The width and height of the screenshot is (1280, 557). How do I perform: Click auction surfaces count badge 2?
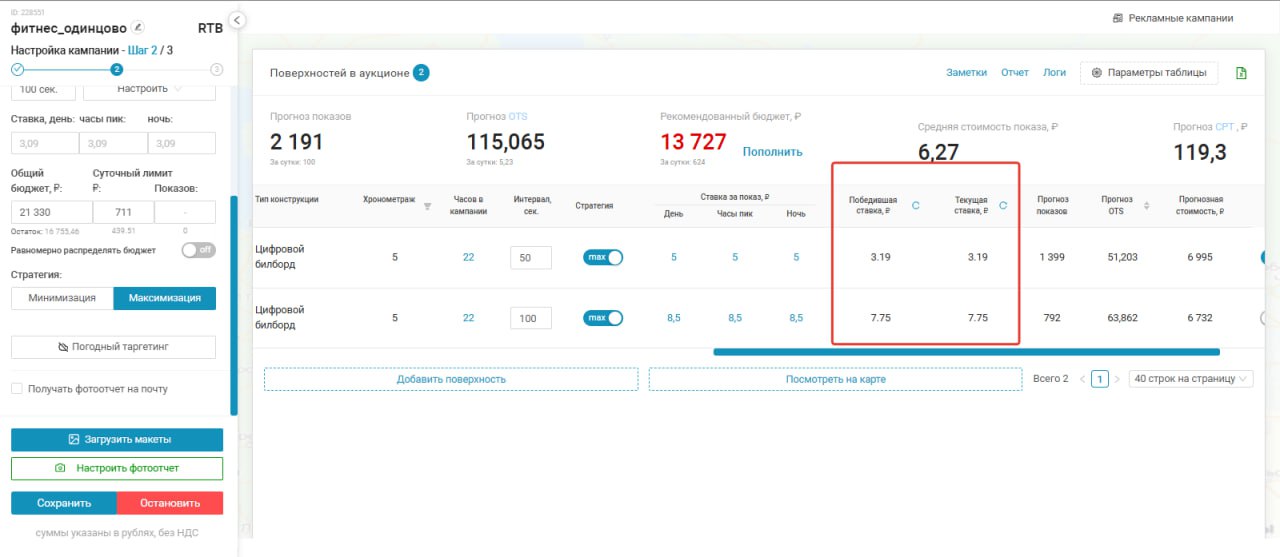click(421, 73)
